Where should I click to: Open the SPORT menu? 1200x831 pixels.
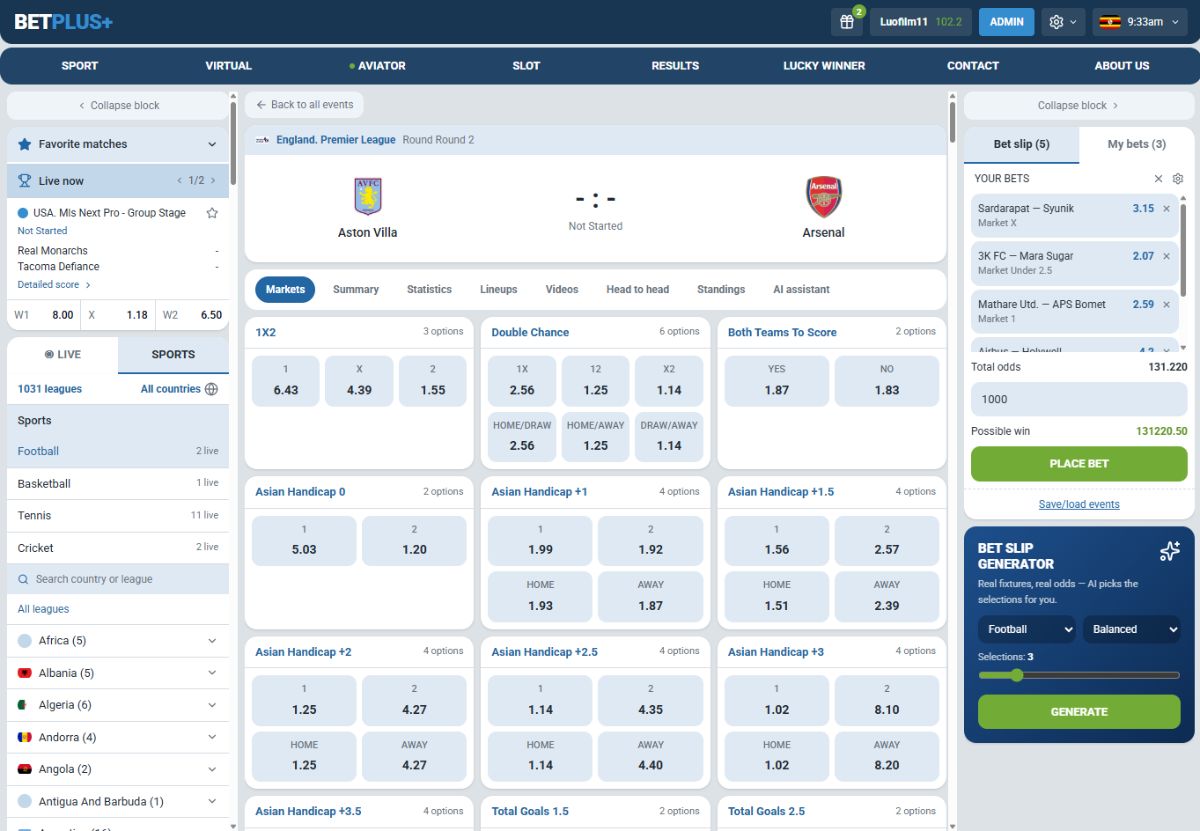80,66
